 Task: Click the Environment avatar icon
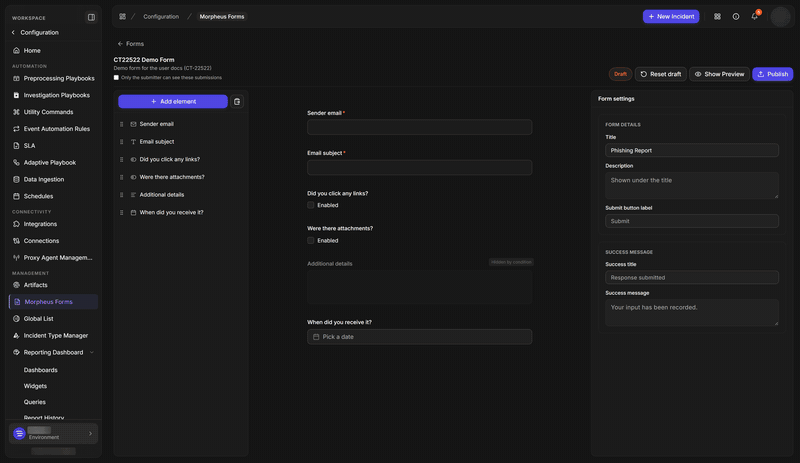pos(19,434)
